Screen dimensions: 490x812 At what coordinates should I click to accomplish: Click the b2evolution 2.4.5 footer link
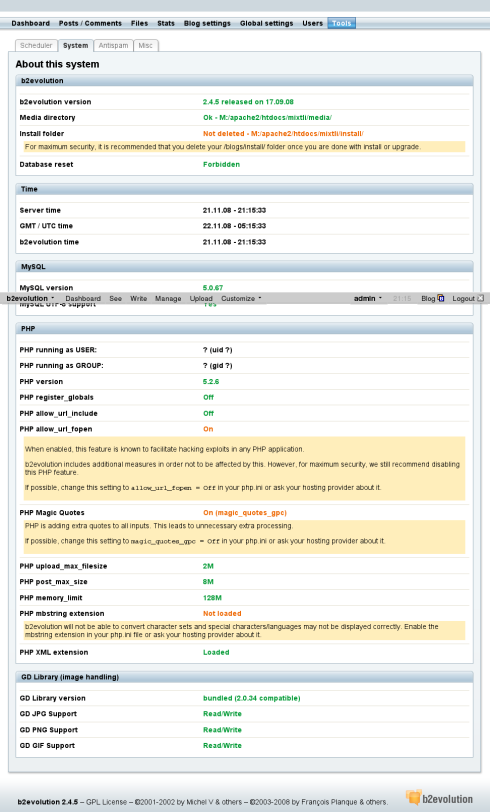coord(48,802)
